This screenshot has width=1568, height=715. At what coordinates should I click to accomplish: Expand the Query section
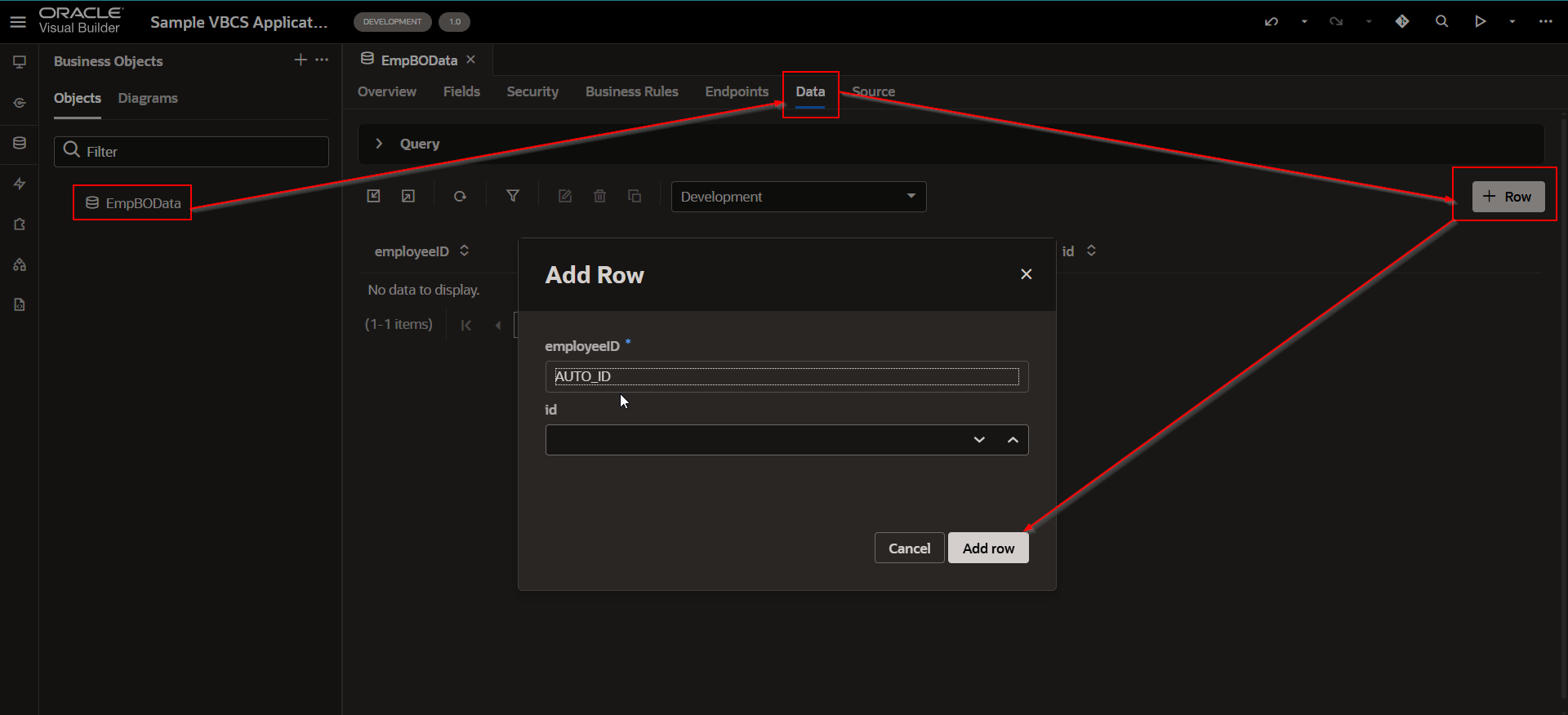379,144
